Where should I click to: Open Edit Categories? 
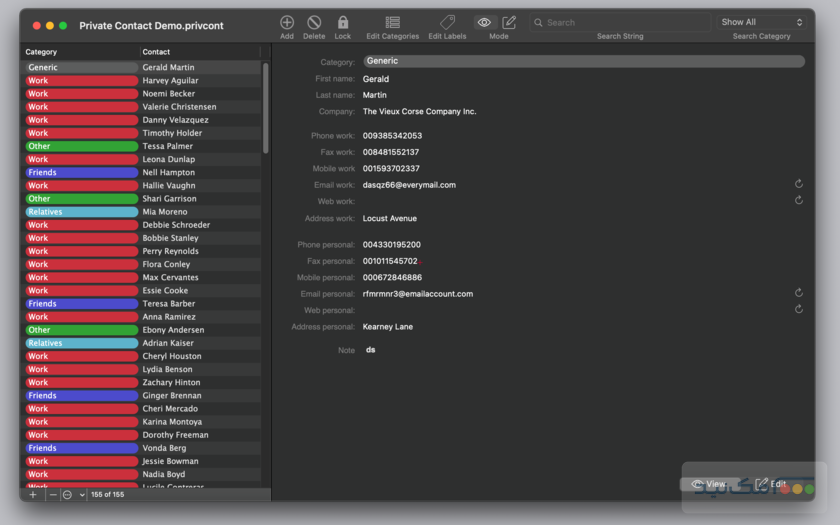[393, 22]
